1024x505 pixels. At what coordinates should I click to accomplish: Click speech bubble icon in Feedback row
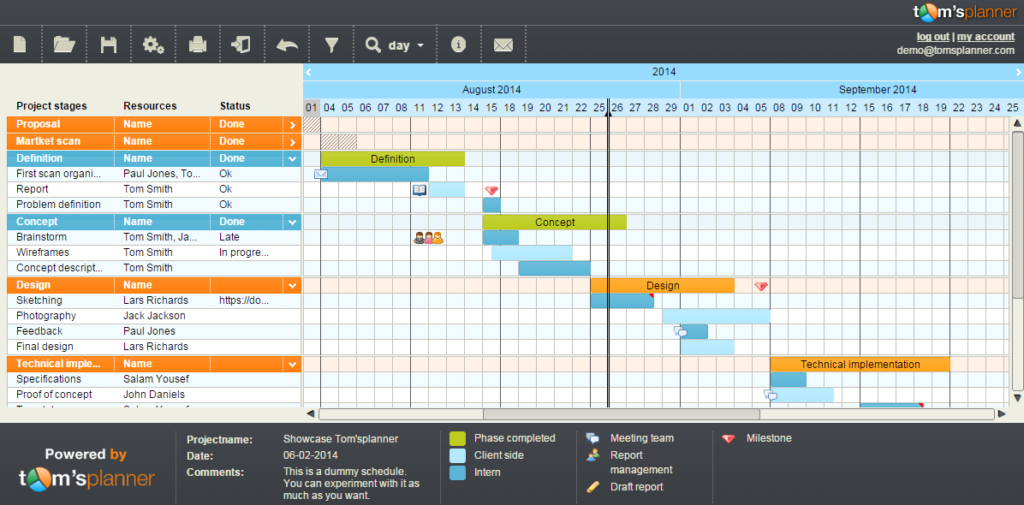(x=680, y=331)
